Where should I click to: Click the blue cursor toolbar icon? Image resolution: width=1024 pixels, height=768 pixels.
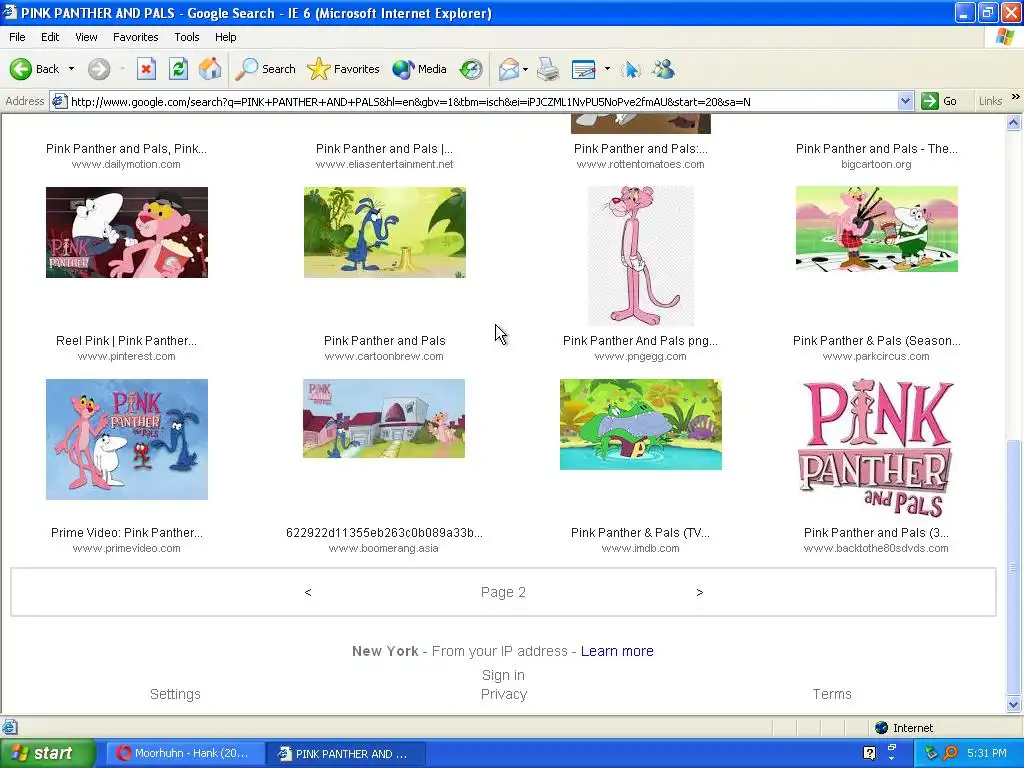(631, 69)
